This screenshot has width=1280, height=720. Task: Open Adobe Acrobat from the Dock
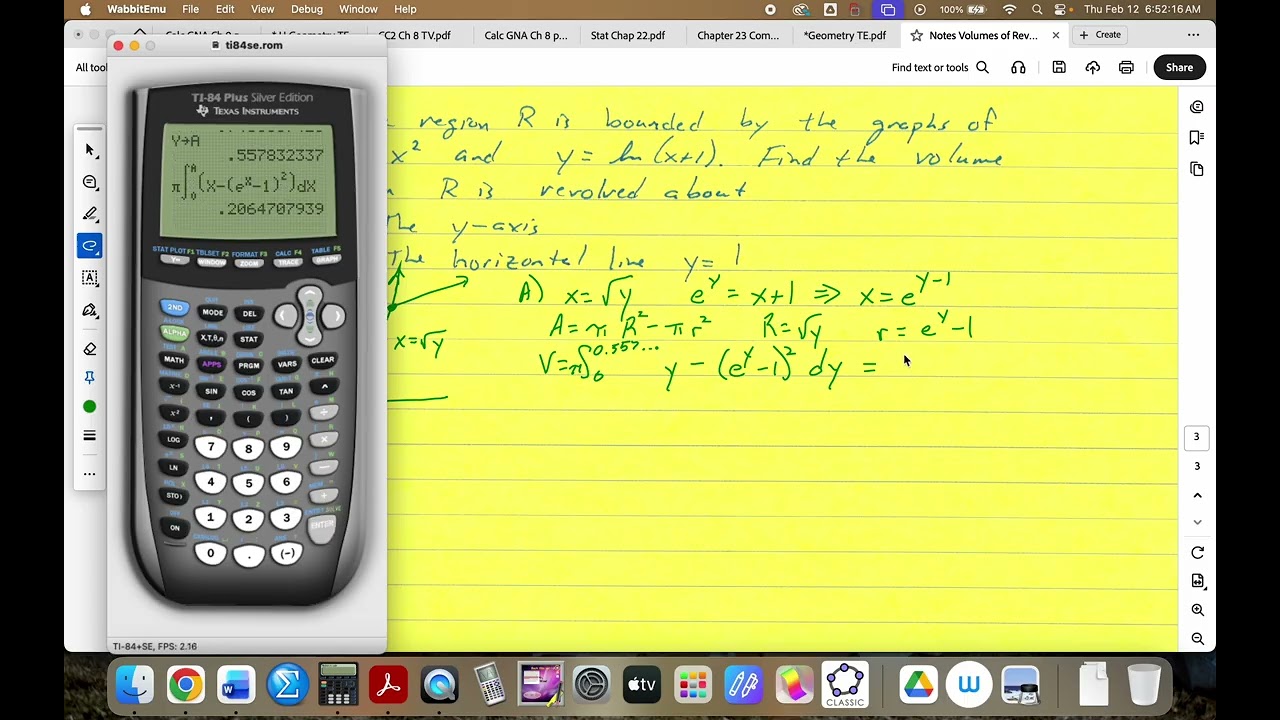pos(388,685)
